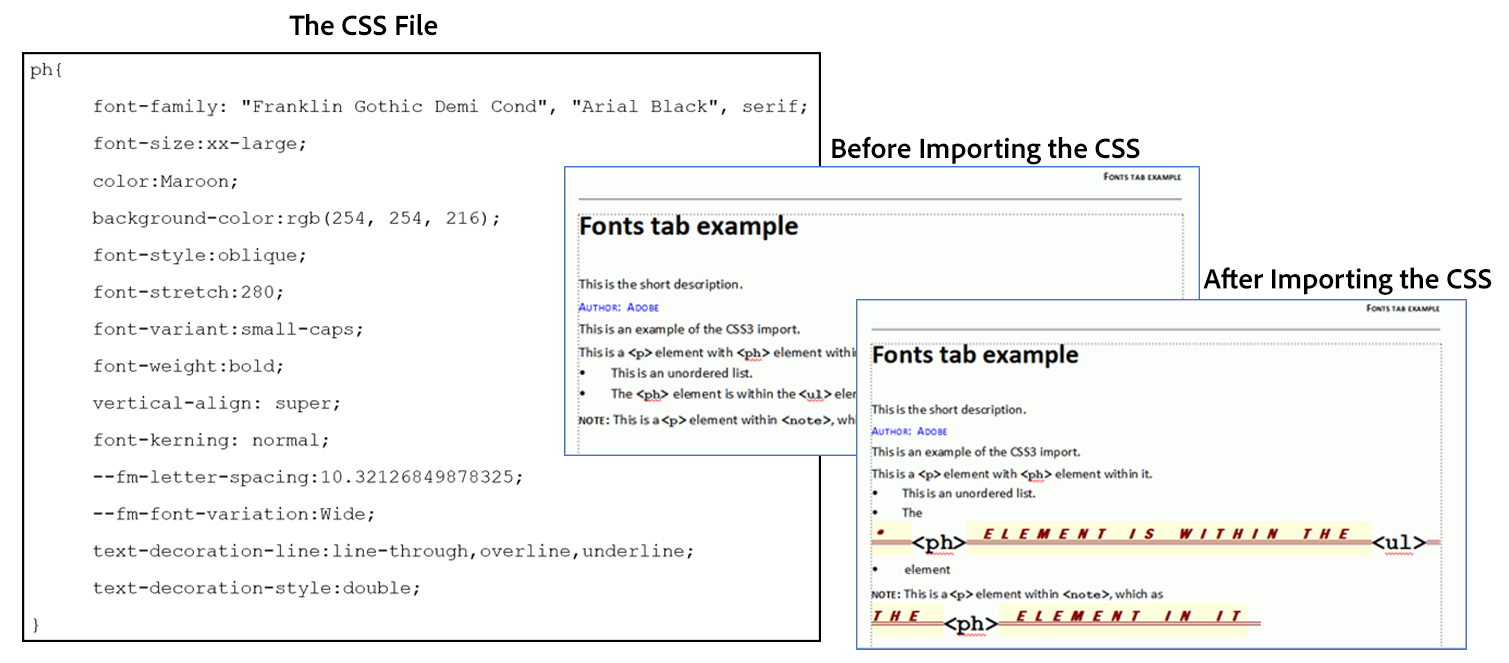Select the font-family line in the CSS code
This screenshot has height=663, width=1509.
click(449, 107)
